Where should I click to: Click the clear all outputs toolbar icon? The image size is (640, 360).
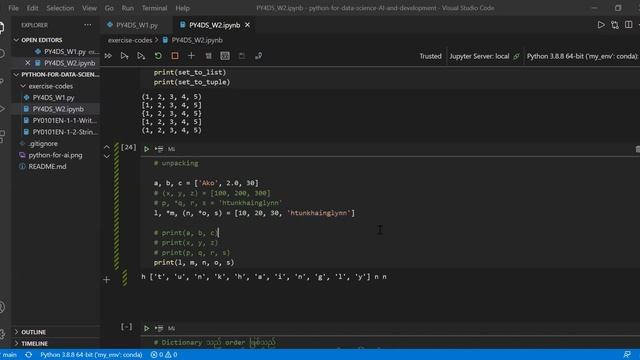click(208, 56)
